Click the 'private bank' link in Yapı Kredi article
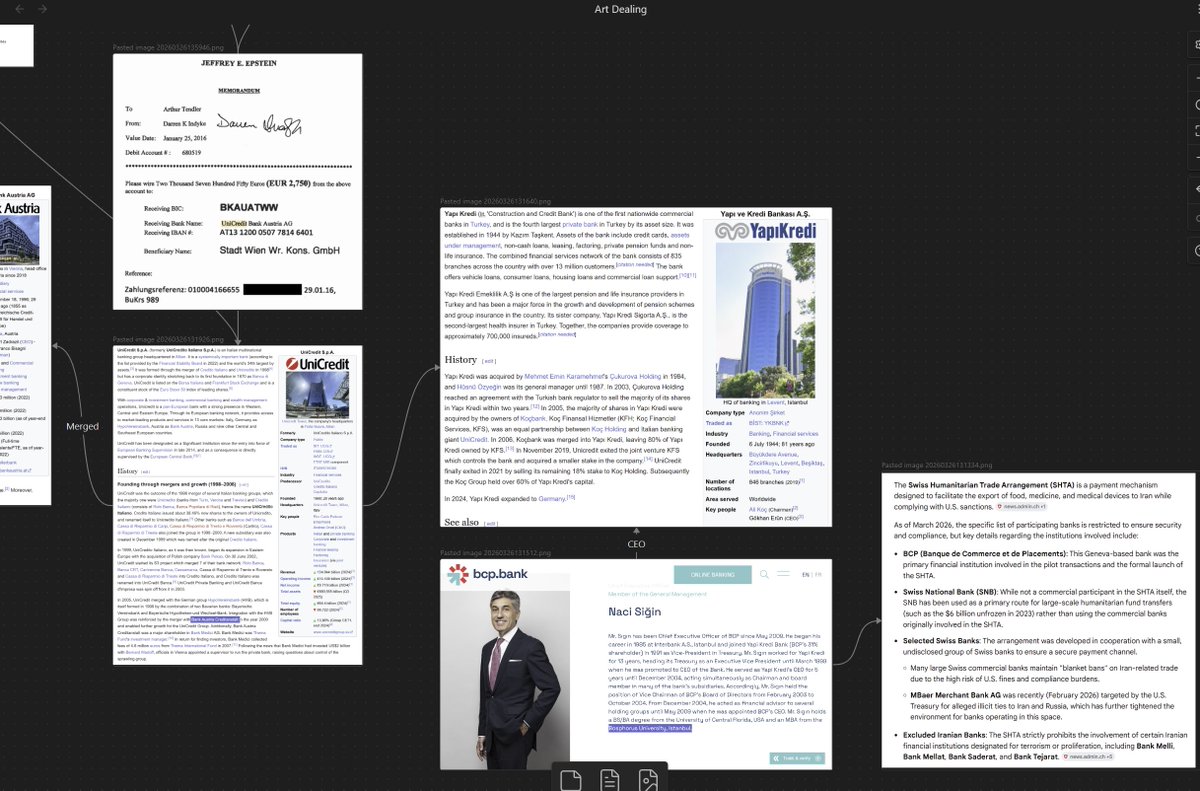The height and width of the screenshot is (791, 1200). click(581, 227)
